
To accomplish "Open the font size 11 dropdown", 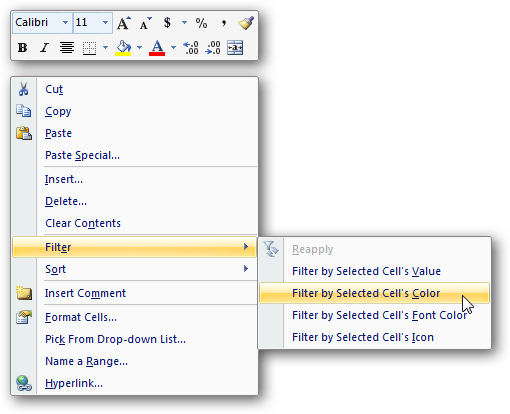I will point(105,23).
